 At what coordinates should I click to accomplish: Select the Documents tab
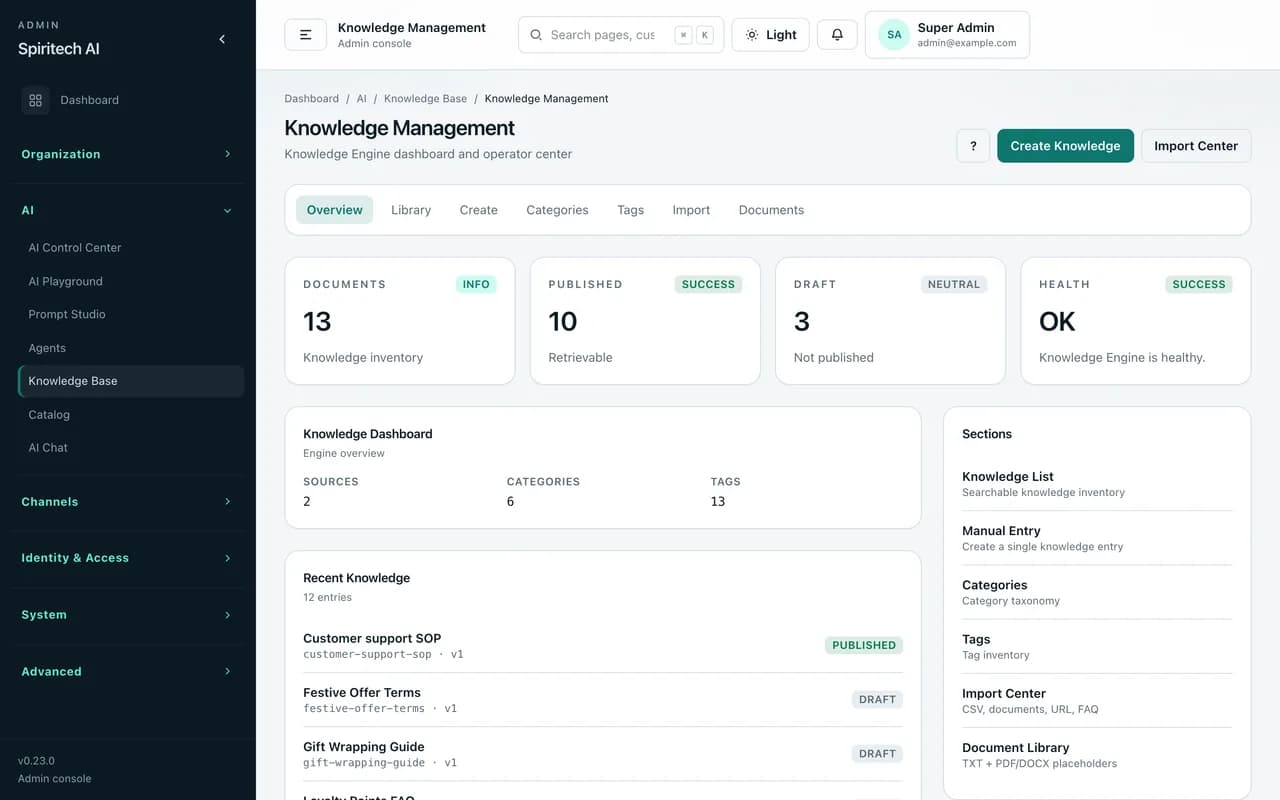click(x=771, y=210)
